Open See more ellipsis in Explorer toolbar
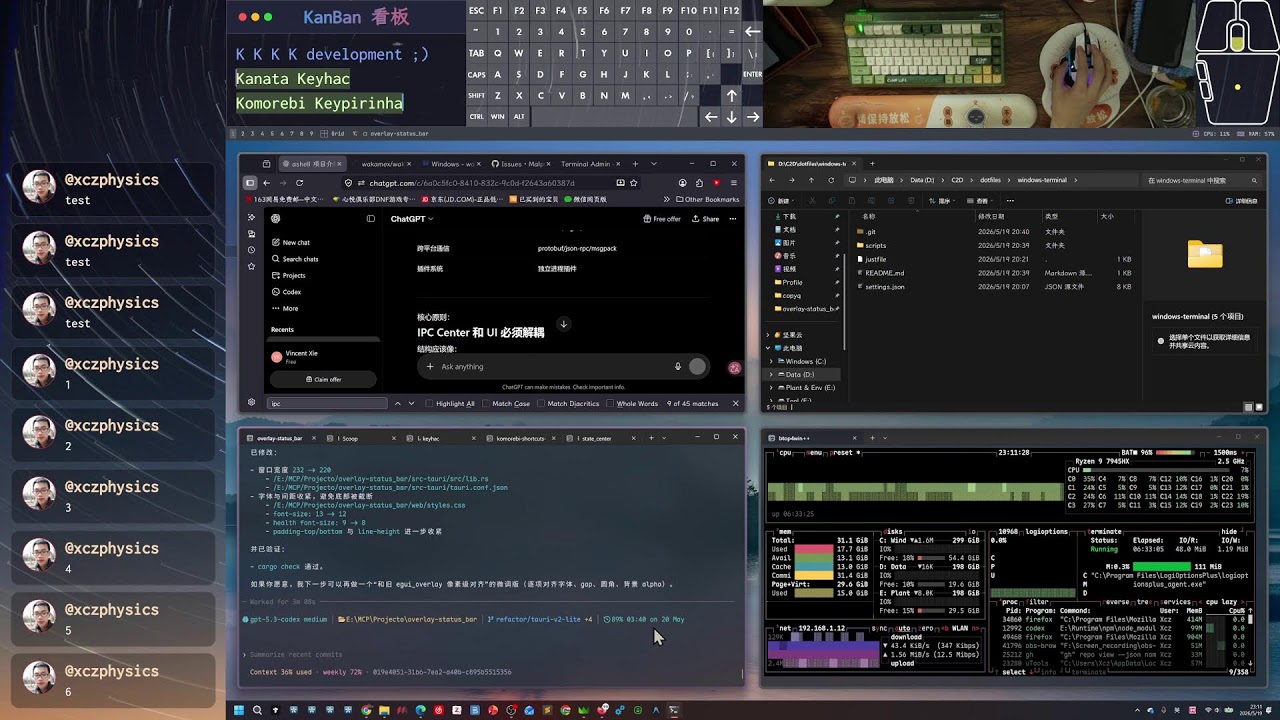1280x720 pixels. pos(1011,200)
